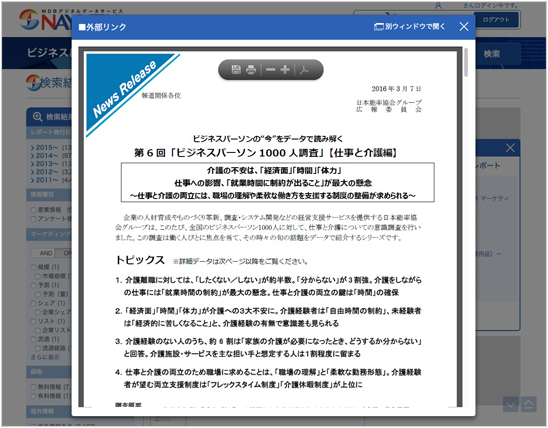548x428 pixels.
Task: Expand the 2013〜 date filter
Action: pyautogui.click(x=44, y=164)
